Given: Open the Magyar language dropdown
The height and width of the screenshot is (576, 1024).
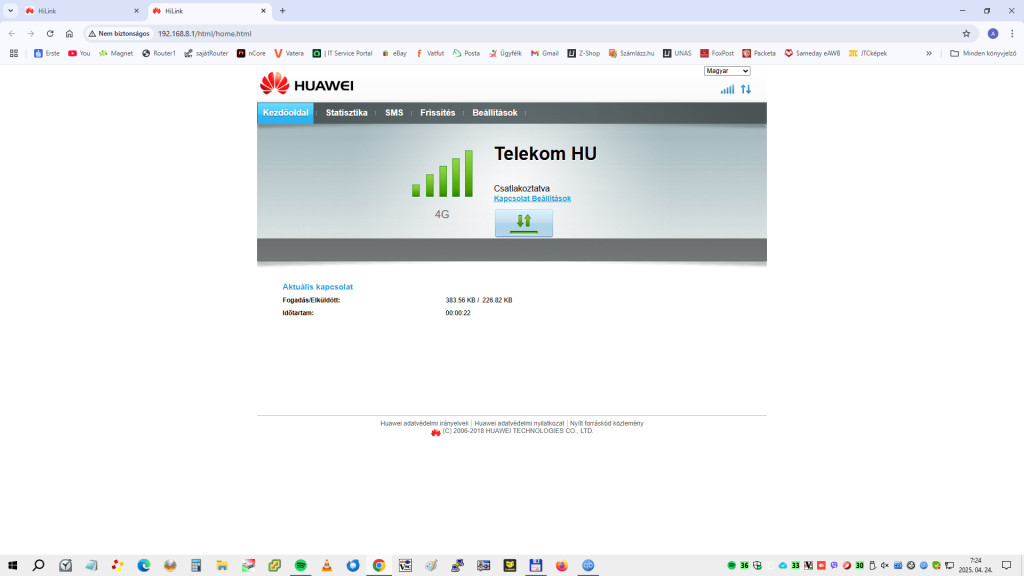Looking at the screenshot, I should (727, 71).
